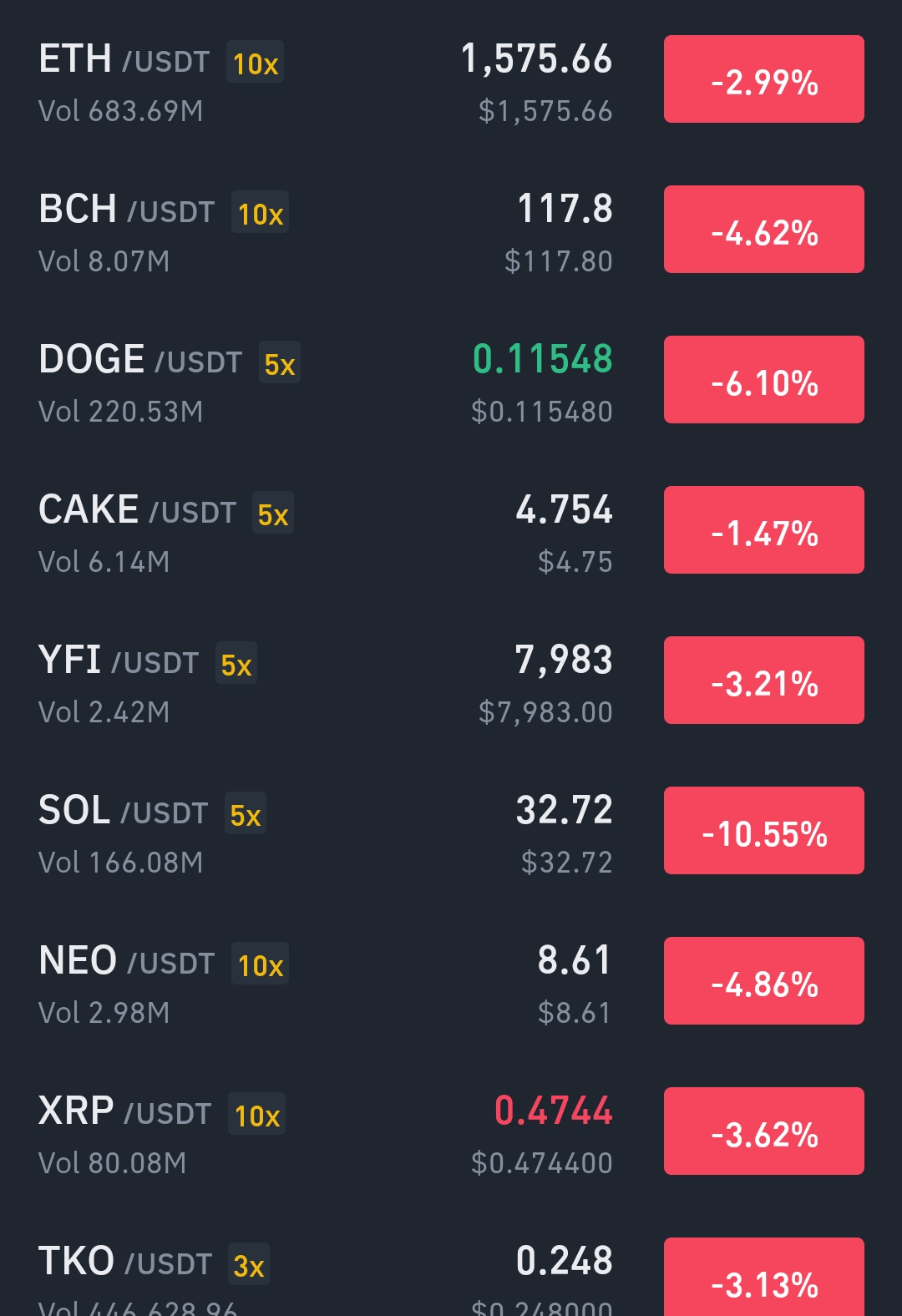This screenshot has width=902, height=1316.
Task: Click the -4.62% change button for BCH
Action: [763, 230]
